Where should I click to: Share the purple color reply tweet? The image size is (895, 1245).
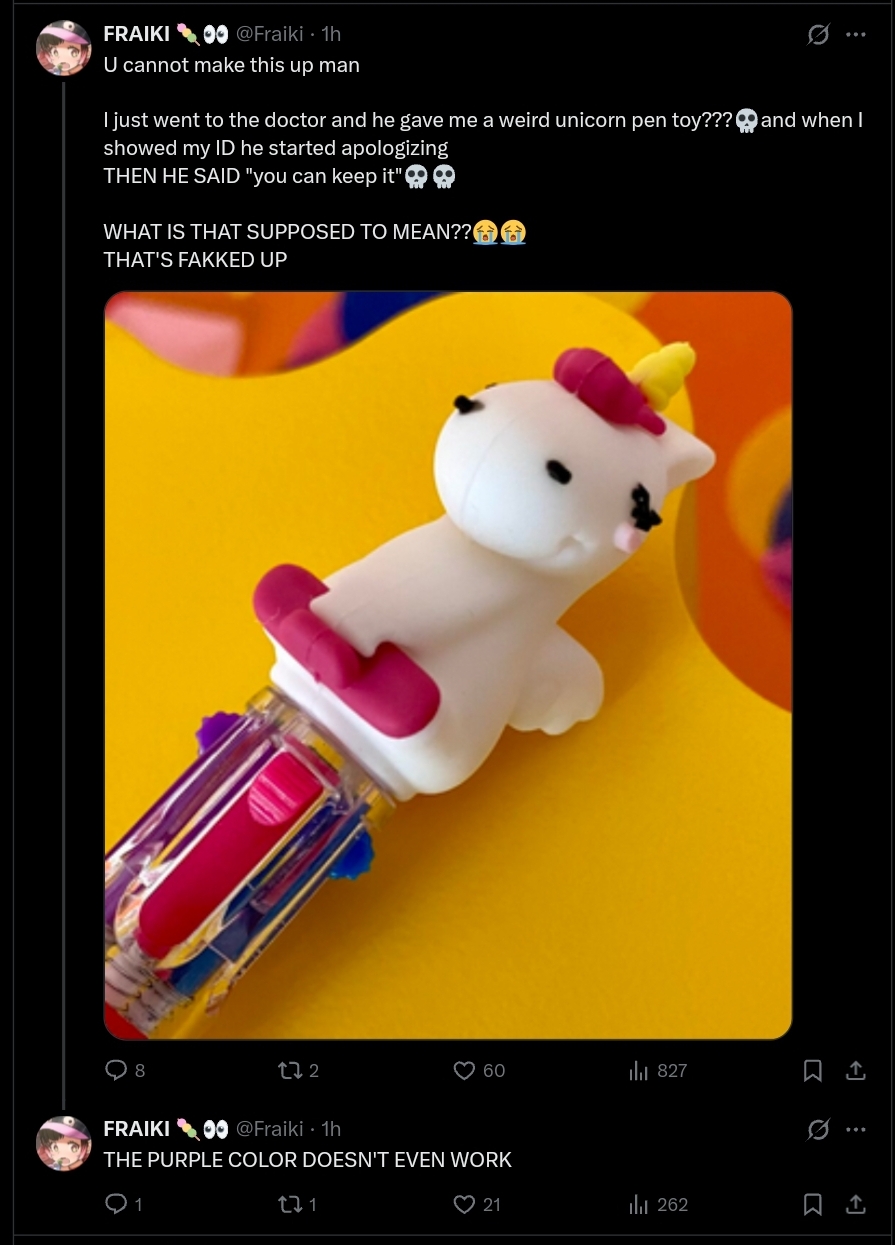pyautogui.click(x=856, y=1204)
